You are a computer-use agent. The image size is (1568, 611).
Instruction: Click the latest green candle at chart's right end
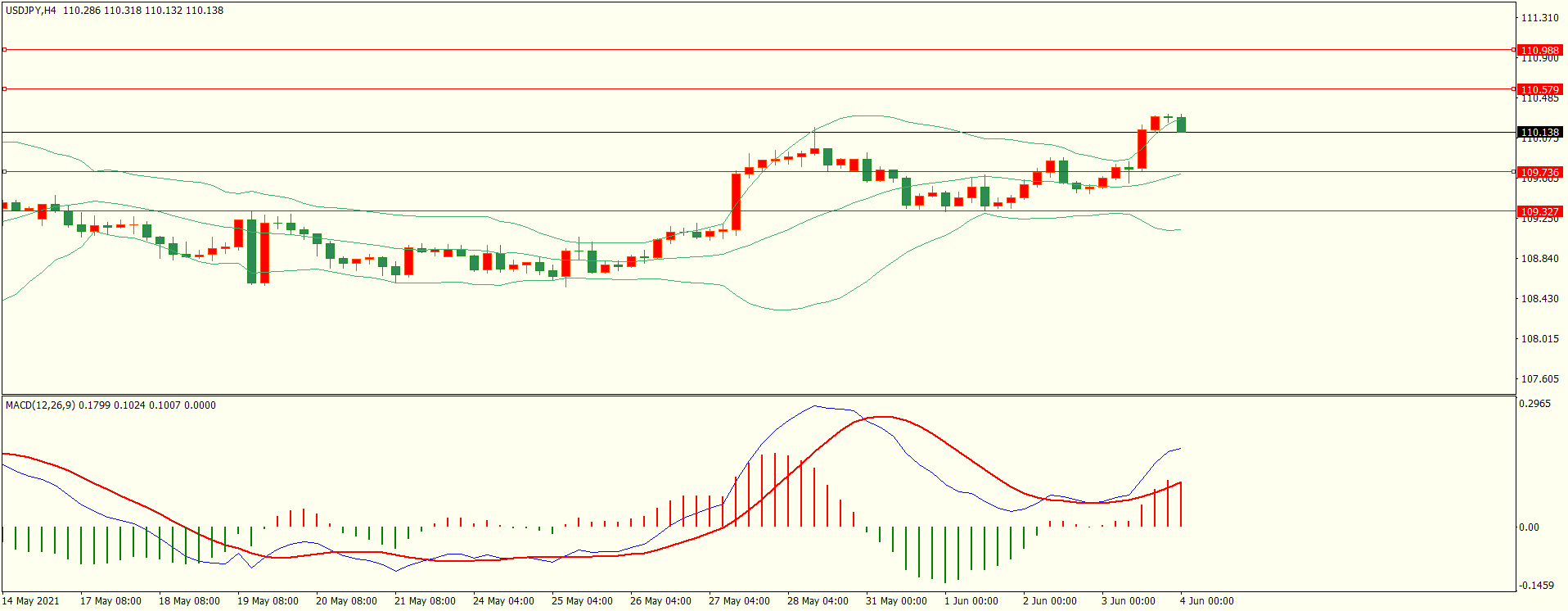(x=1181, y=124)
